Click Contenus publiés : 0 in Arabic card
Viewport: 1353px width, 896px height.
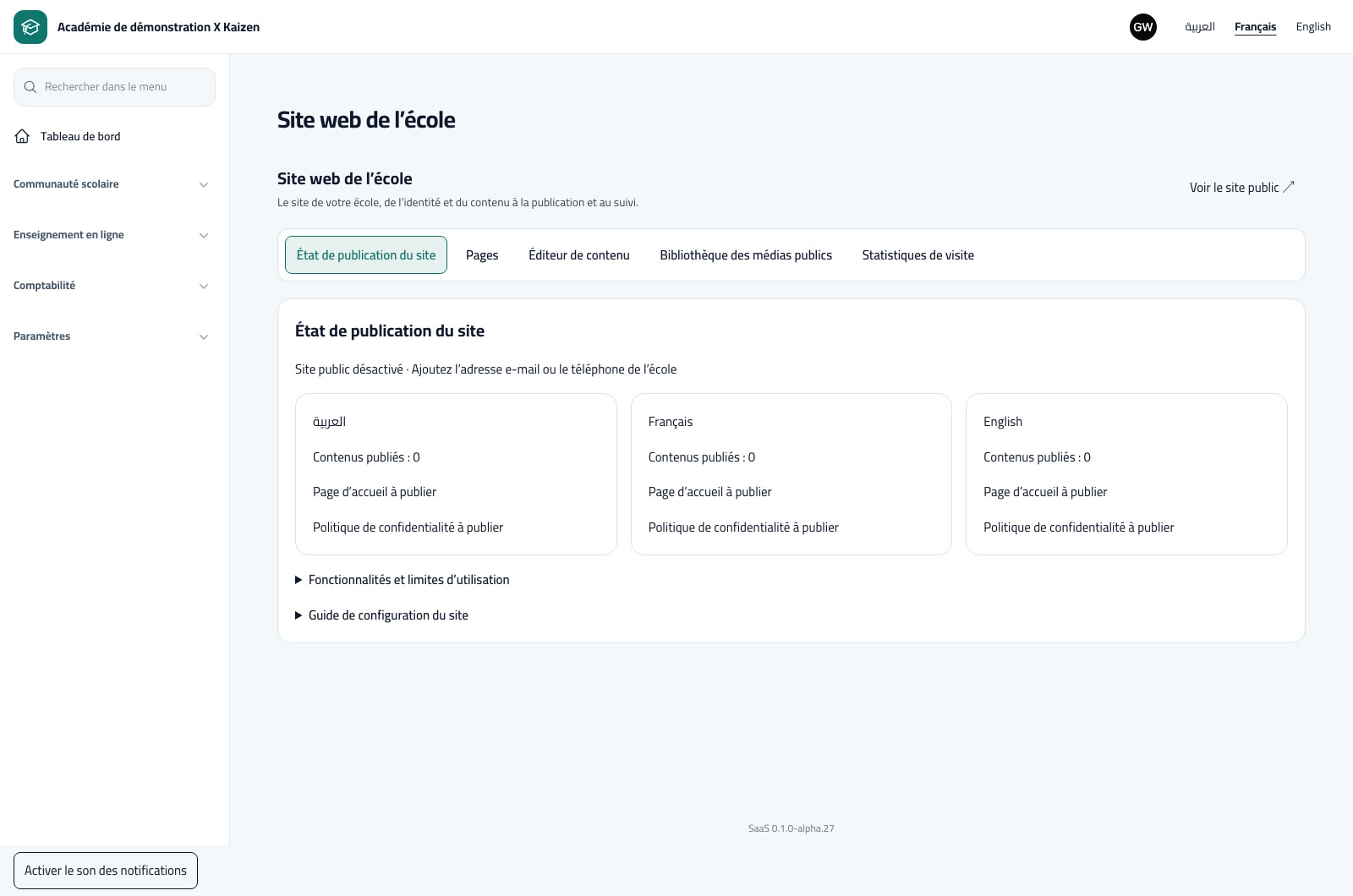click(366, 457)
